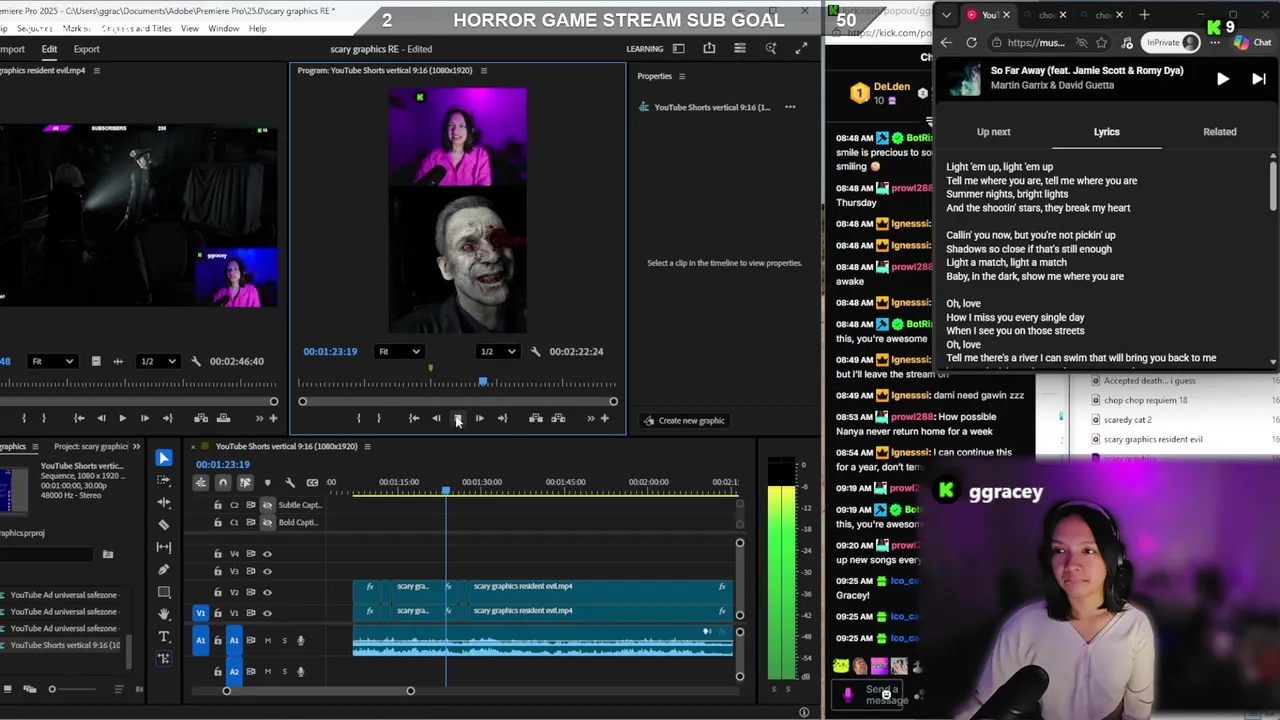
Task: Select the generative extend tool below Type tool
Action: (164, 658)
